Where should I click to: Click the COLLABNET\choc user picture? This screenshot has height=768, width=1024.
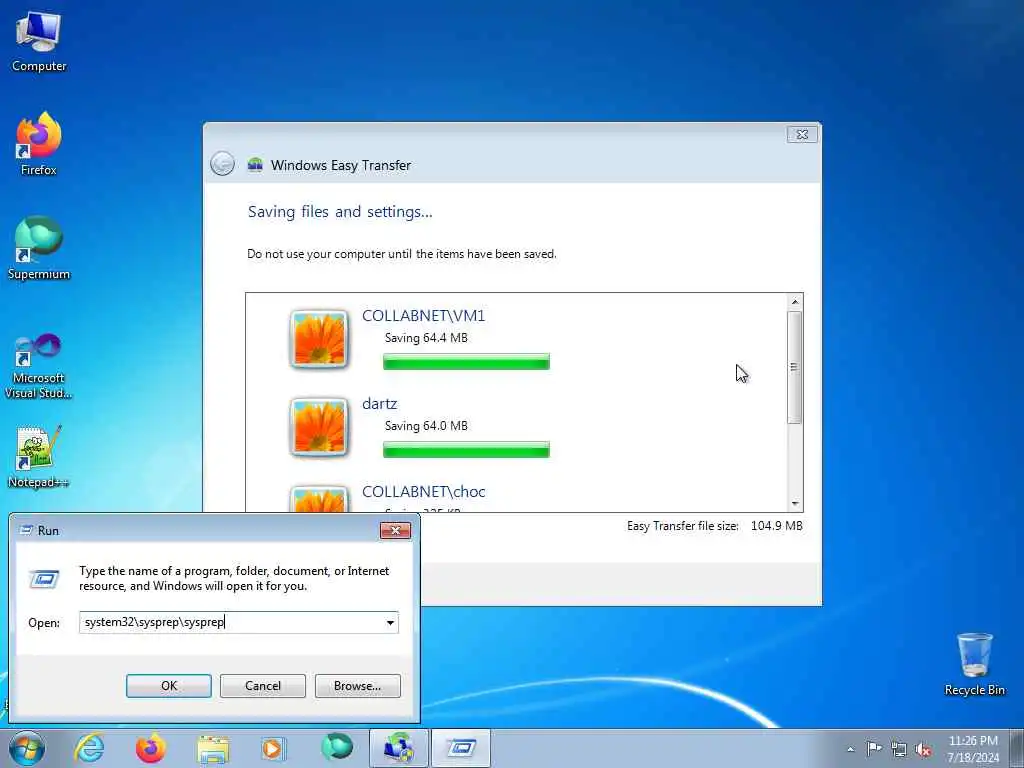[319, 499]
